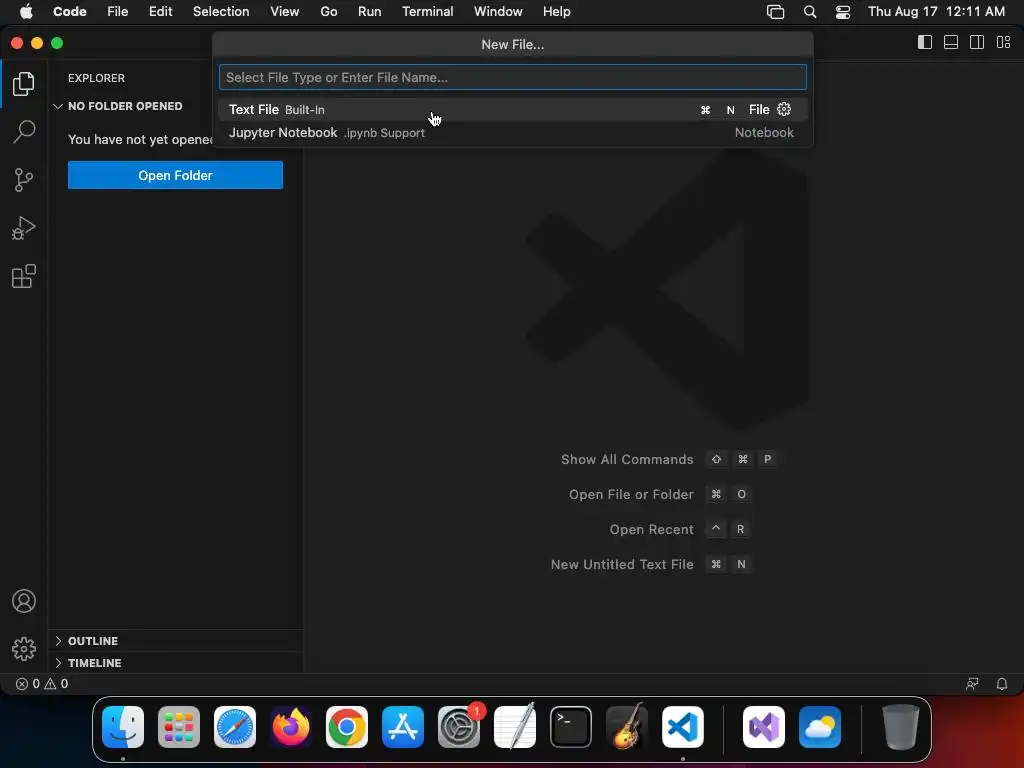Choose Text File Built-In option
The width and height of the screenshot is (1024, 768).
pos(513,109)
